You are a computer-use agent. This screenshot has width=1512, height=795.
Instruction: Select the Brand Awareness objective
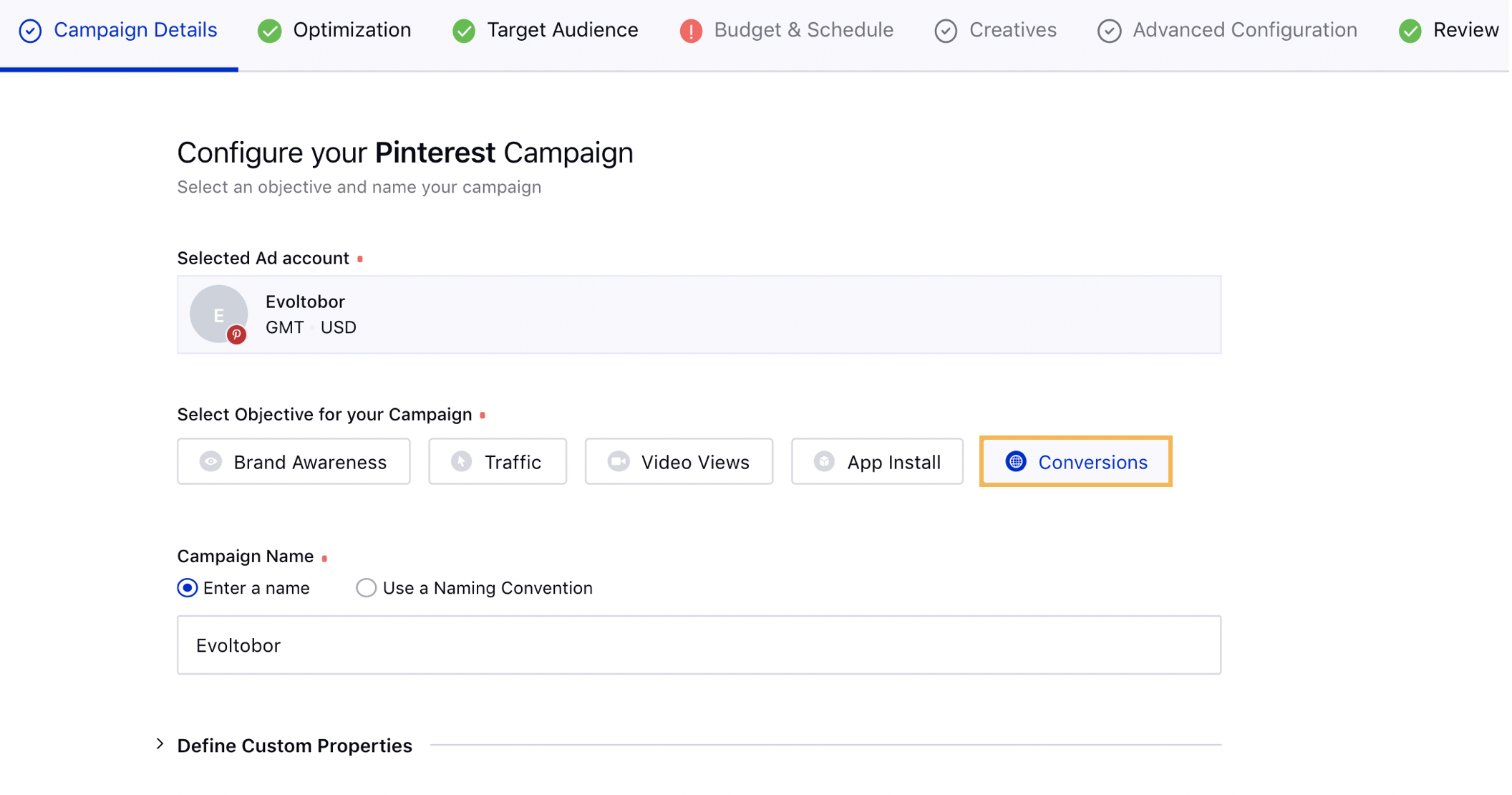pyautogui.click(x=294, y=462)
